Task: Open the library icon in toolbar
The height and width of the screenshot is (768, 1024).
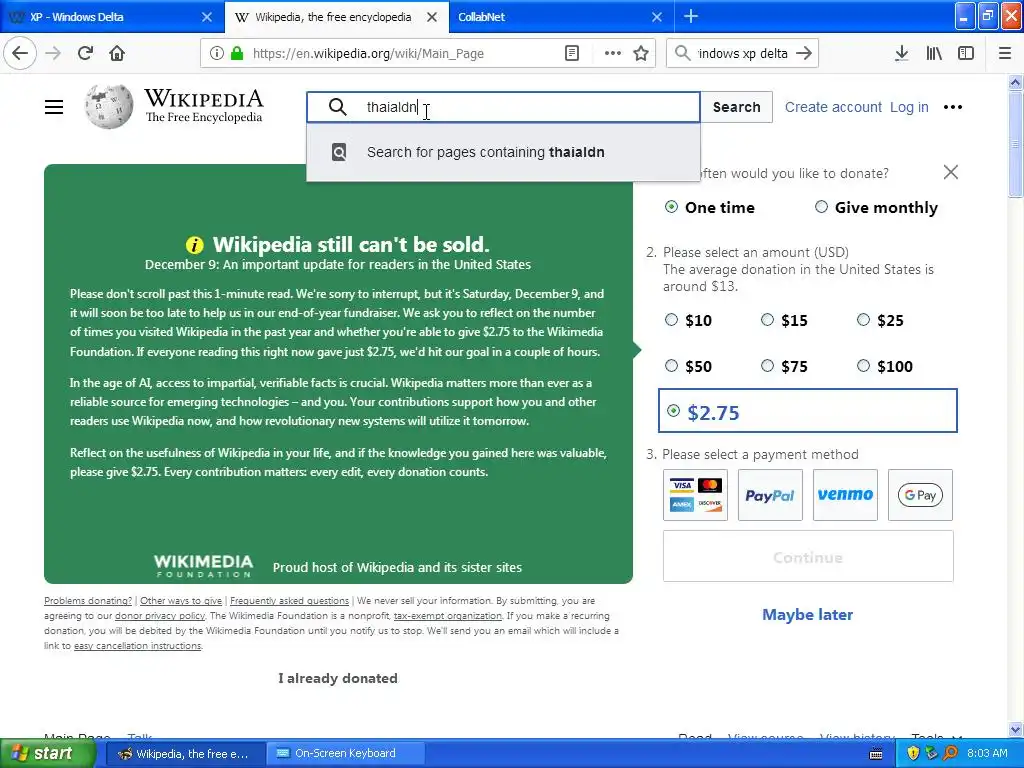Action: 934,53
